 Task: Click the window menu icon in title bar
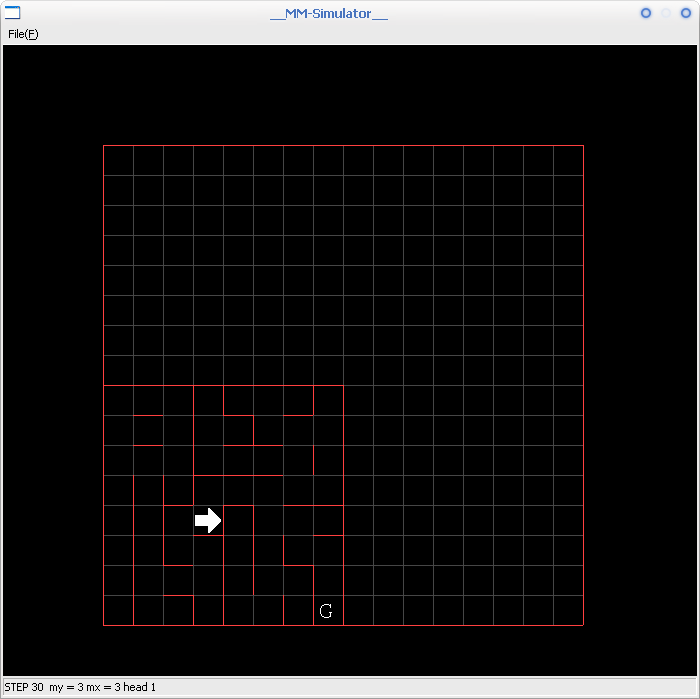pyautogui.click(x=12, y=13)
